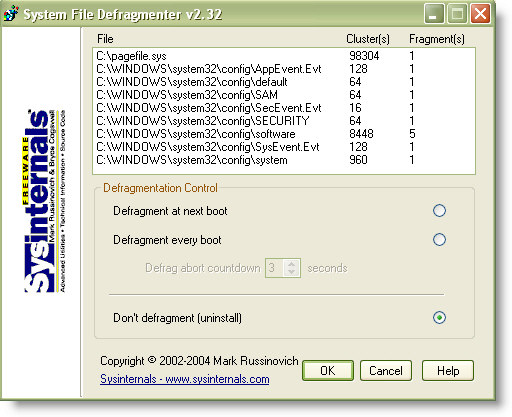This screenshot has height=417, width=512.
Task: Open the Sysinternals website link
Action: pyautogui.click(x=185, y=379)
